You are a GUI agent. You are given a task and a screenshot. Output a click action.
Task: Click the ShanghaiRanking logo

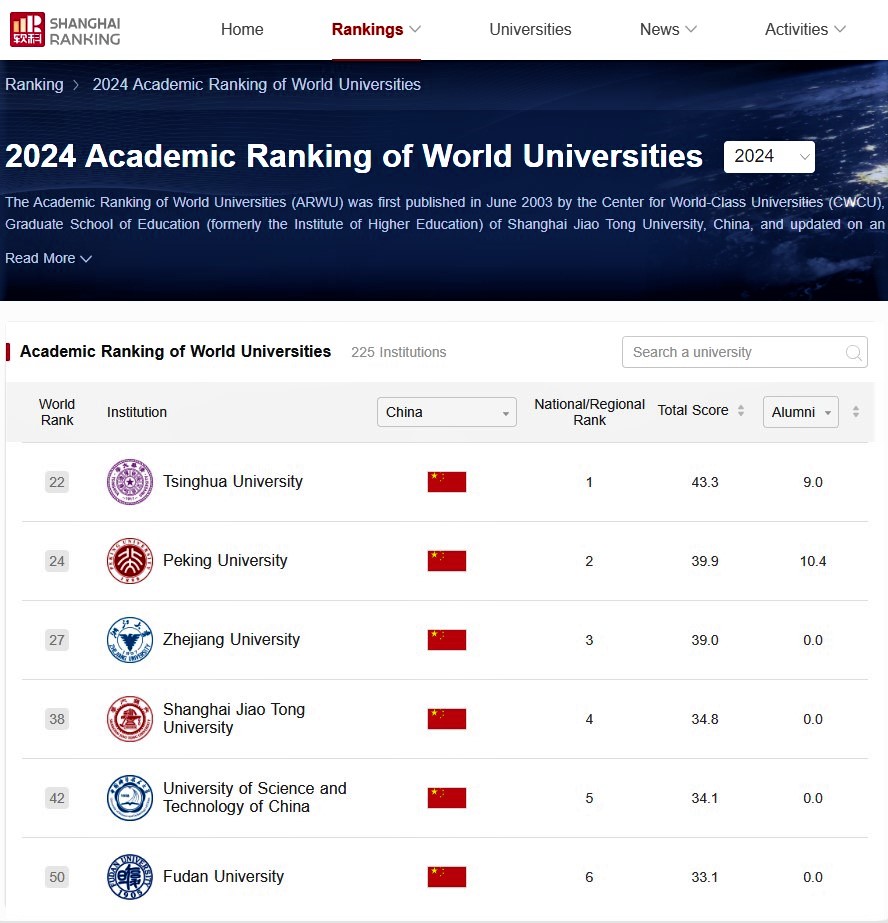[65, 30]
